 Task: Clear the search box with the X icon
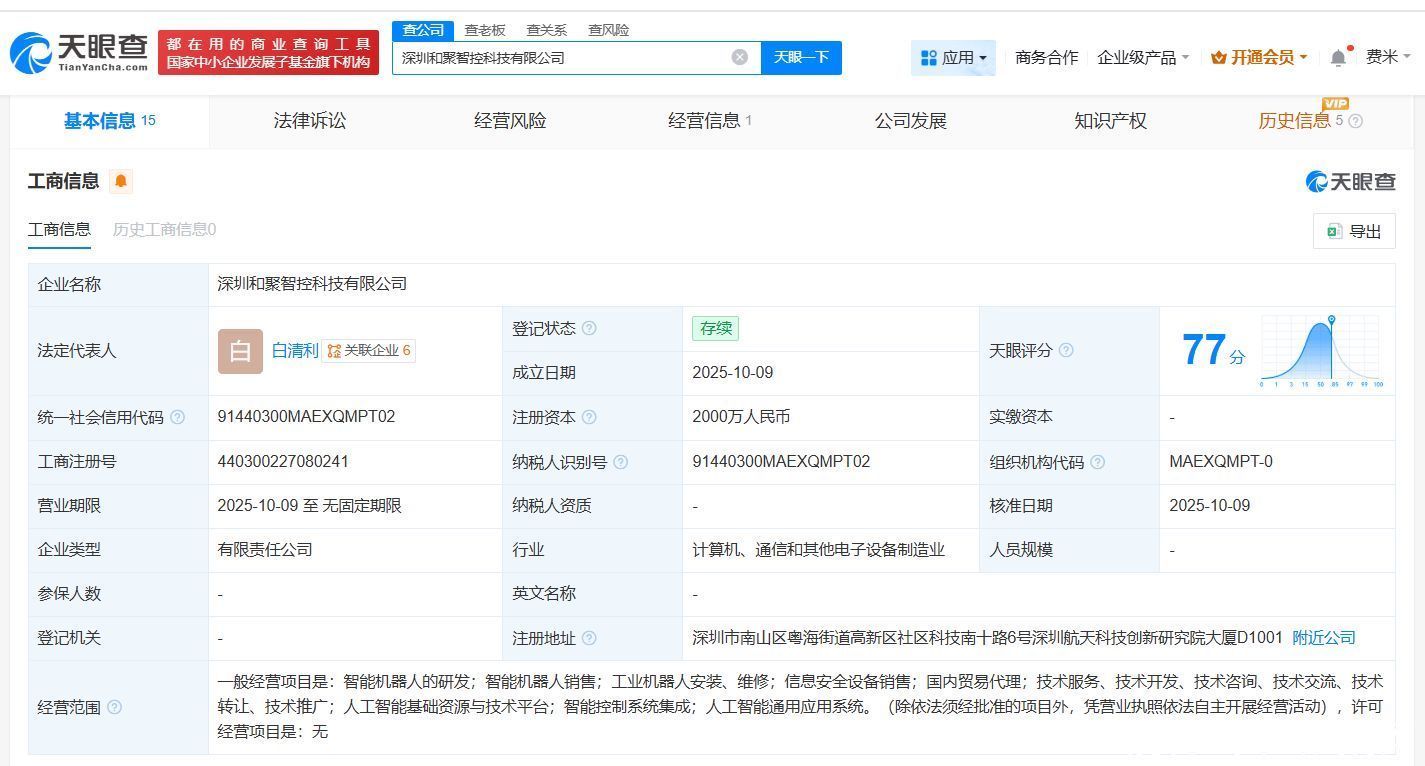(740, 57)
